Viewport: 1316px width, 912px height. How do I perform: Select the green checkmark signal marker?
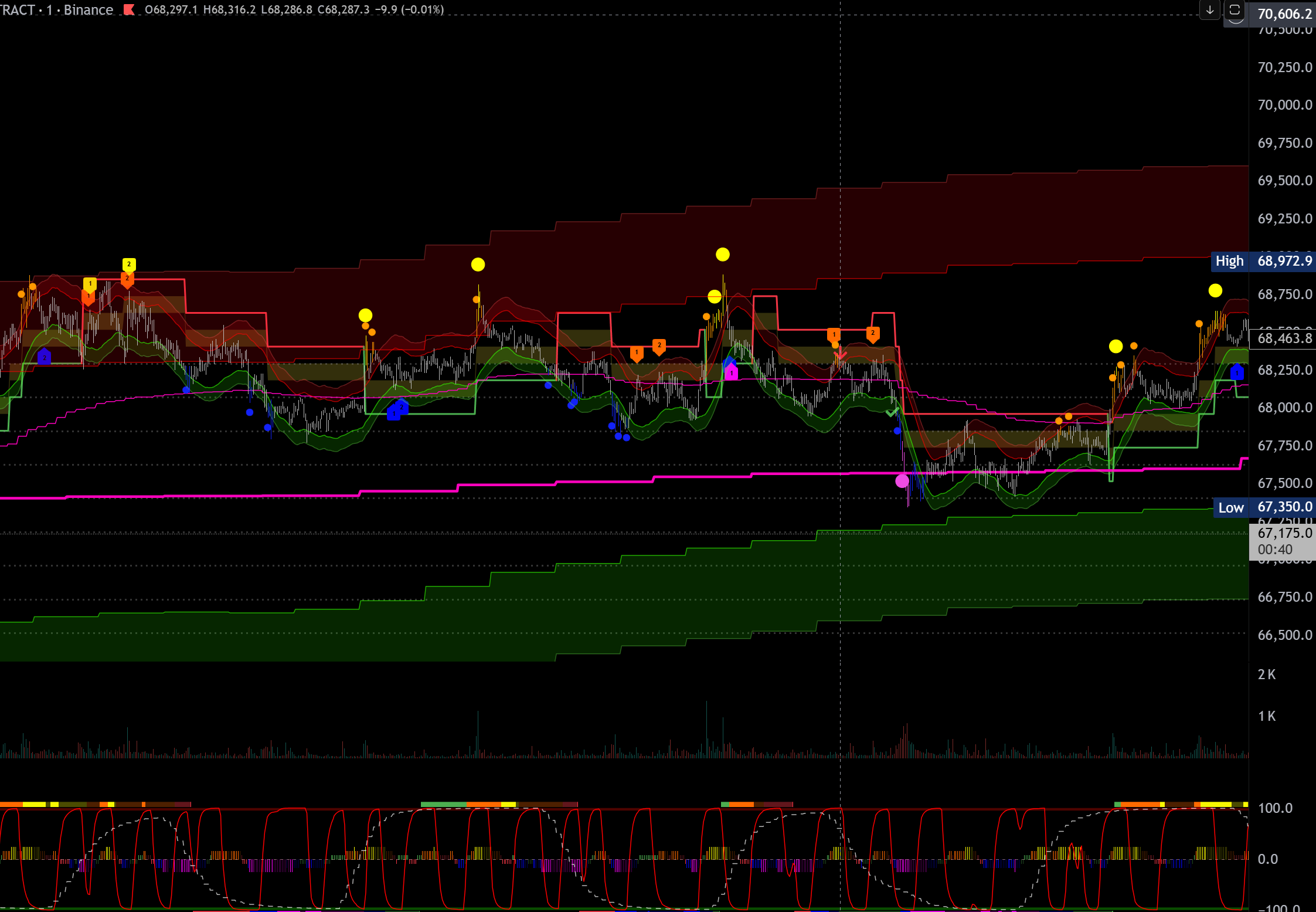pyautogui.click(x=891, y=413)
